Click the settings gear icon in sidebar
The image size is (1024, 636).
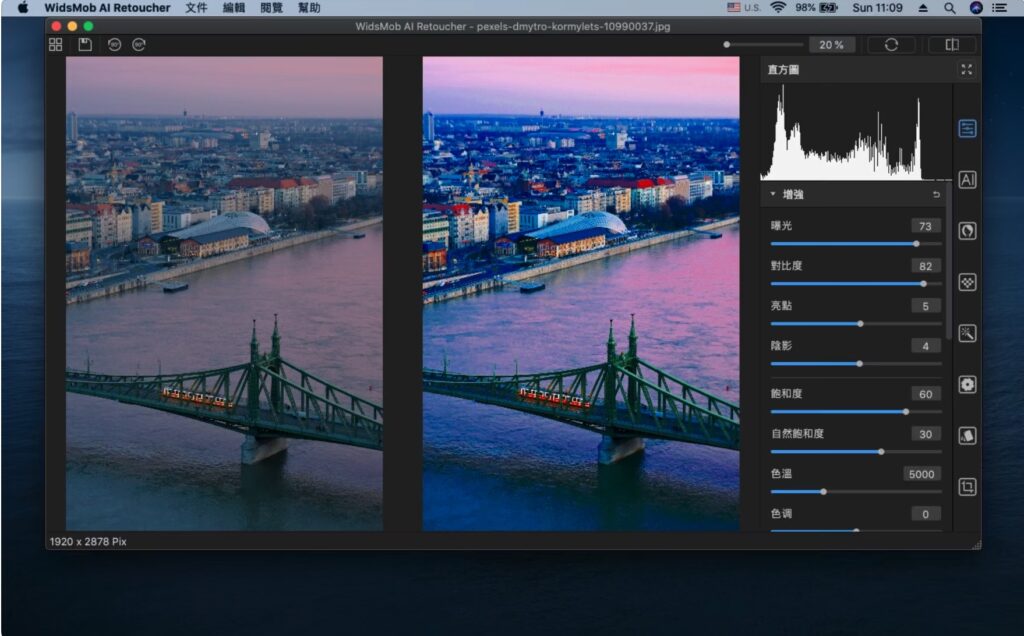[966, 384]
